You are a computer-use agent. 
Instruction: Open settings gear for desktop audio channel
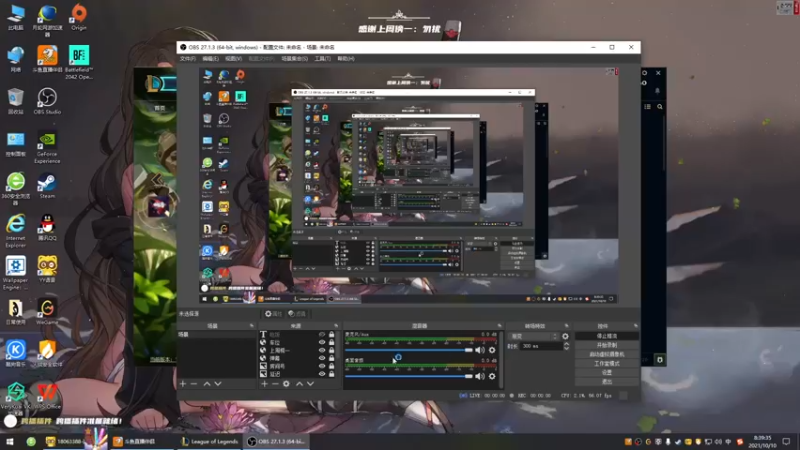[x=492, y=376]
